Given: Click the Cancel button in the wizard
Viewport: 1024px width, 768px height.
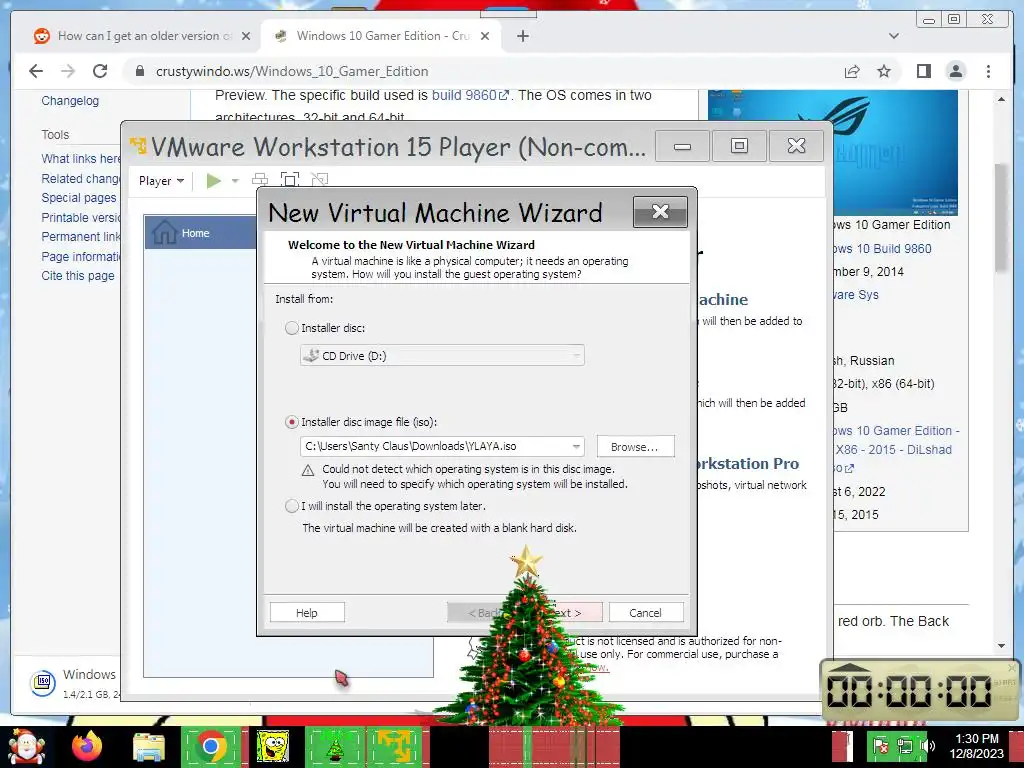Looking at the screenshot, I should pyautogui.click(x=645, y=613).
